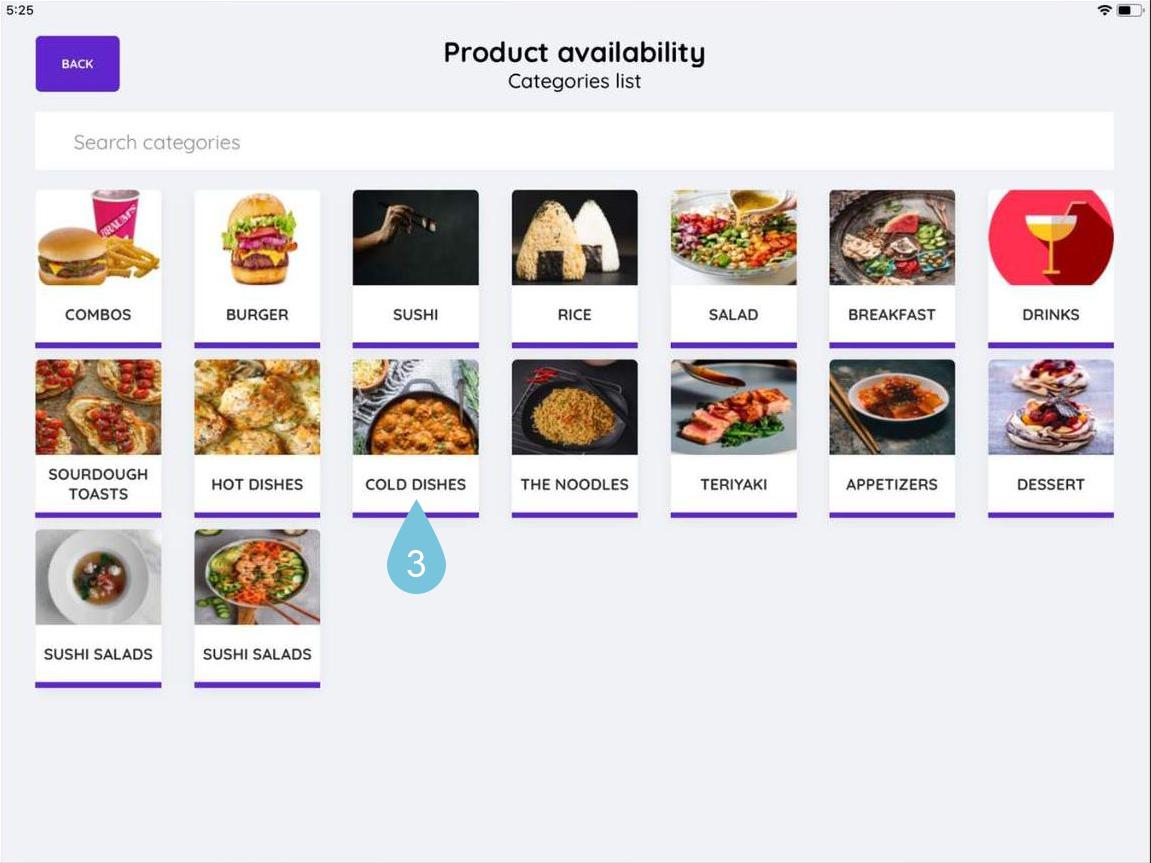Tap the Drinks cocktail icon tile
Viewport: 1151px width, 863px height.
[1050, 268]
